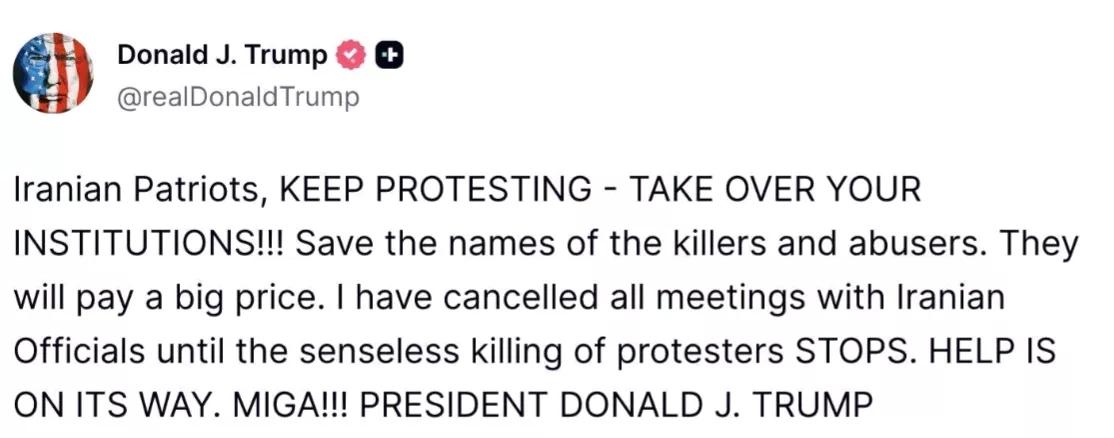Click the words "Iranian Patriots" in the post

click(137, 190)
